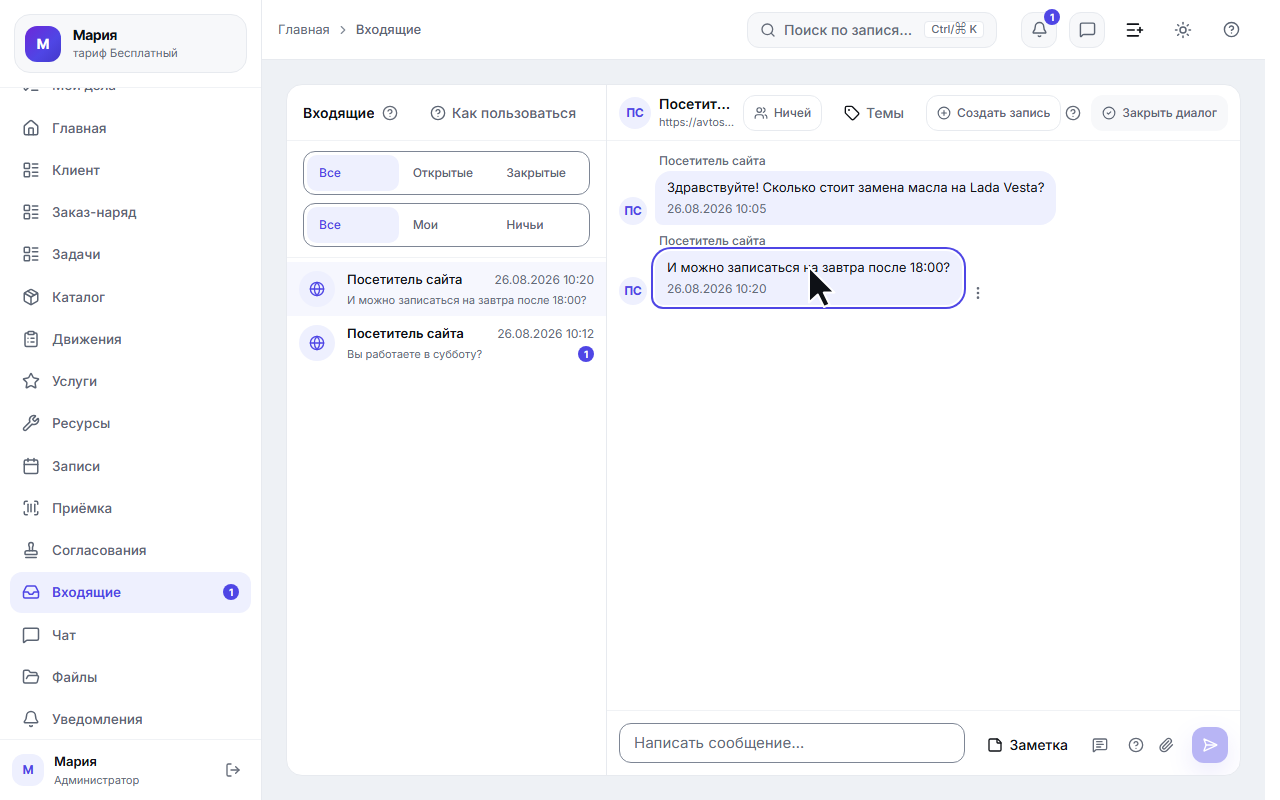This screenshot has width=1280, height=800.
Task: Open Согласования in the sidebar
Action: pyautogui.click(x=130, y=550)
